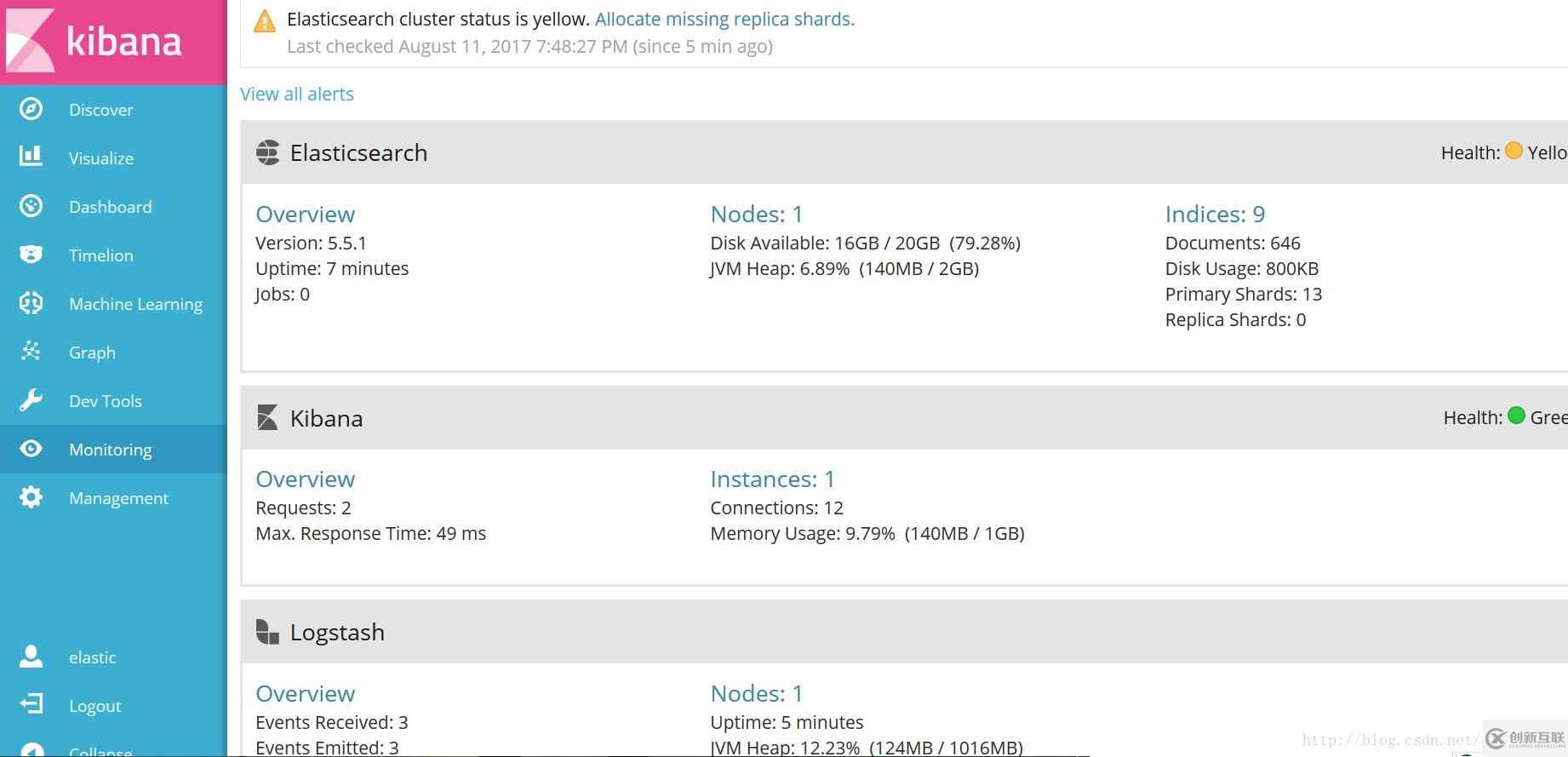Click the yellow Elasticsearch health indicator
1568x757 pixels.
pos(1514,152)
